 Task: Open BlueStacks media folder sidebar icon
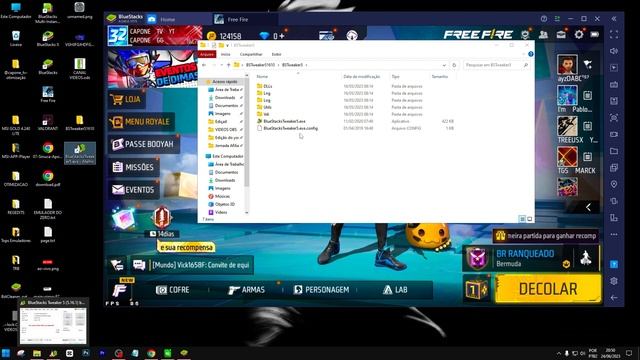click(614, 151)
